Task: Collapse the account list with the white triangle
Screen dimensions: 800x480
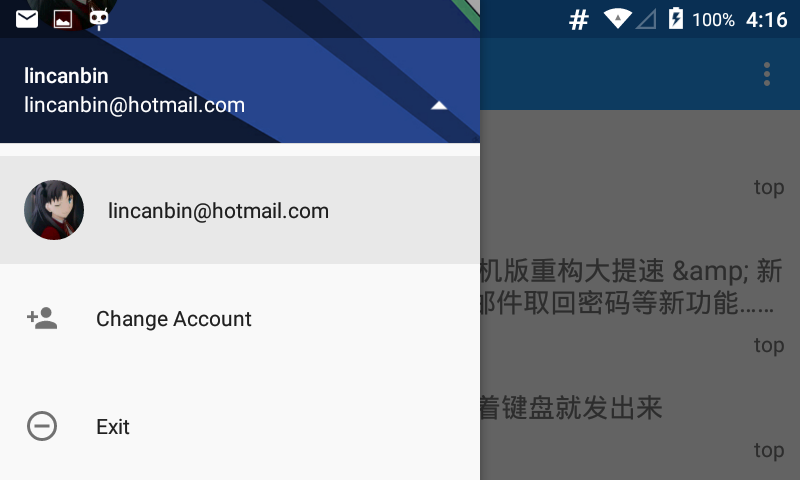Action: pyautogui.click(x=439, y=106)
